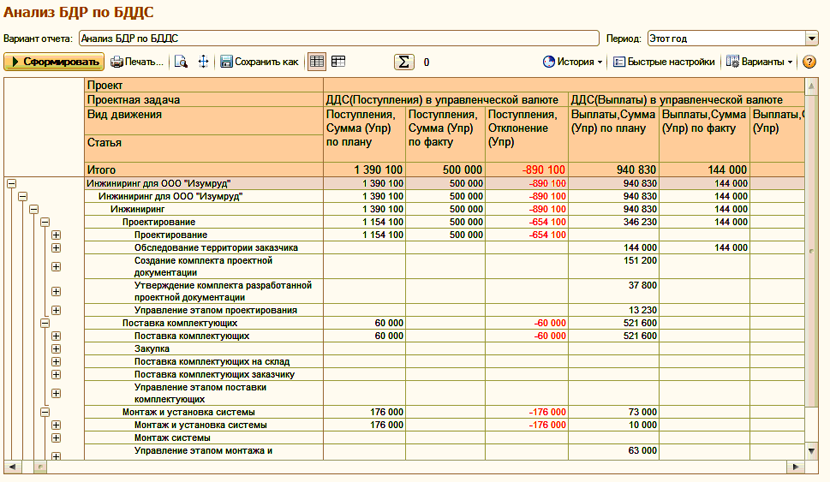The image size is (830, 482).
Task: Click the Sigma sum calculation icon
Action: tap(404, 62)
